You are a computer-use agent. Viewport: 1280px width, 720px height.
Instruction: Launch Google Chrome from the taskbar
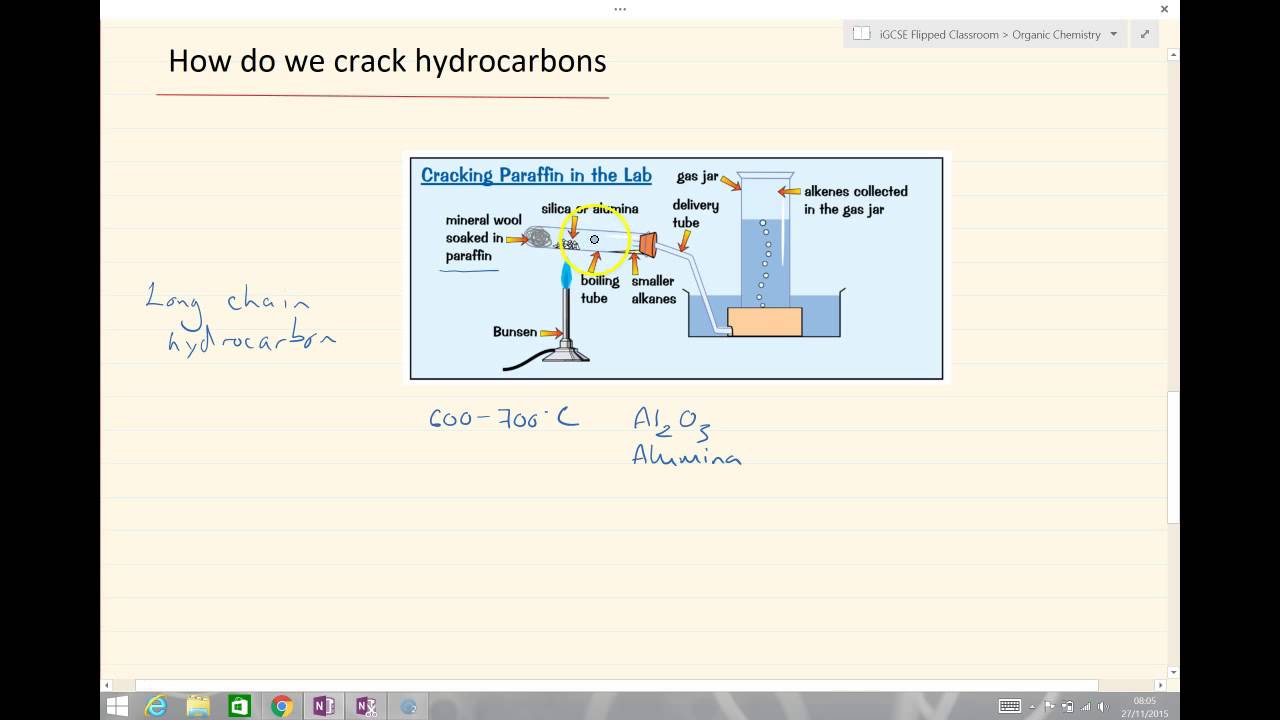coord(282,706)
